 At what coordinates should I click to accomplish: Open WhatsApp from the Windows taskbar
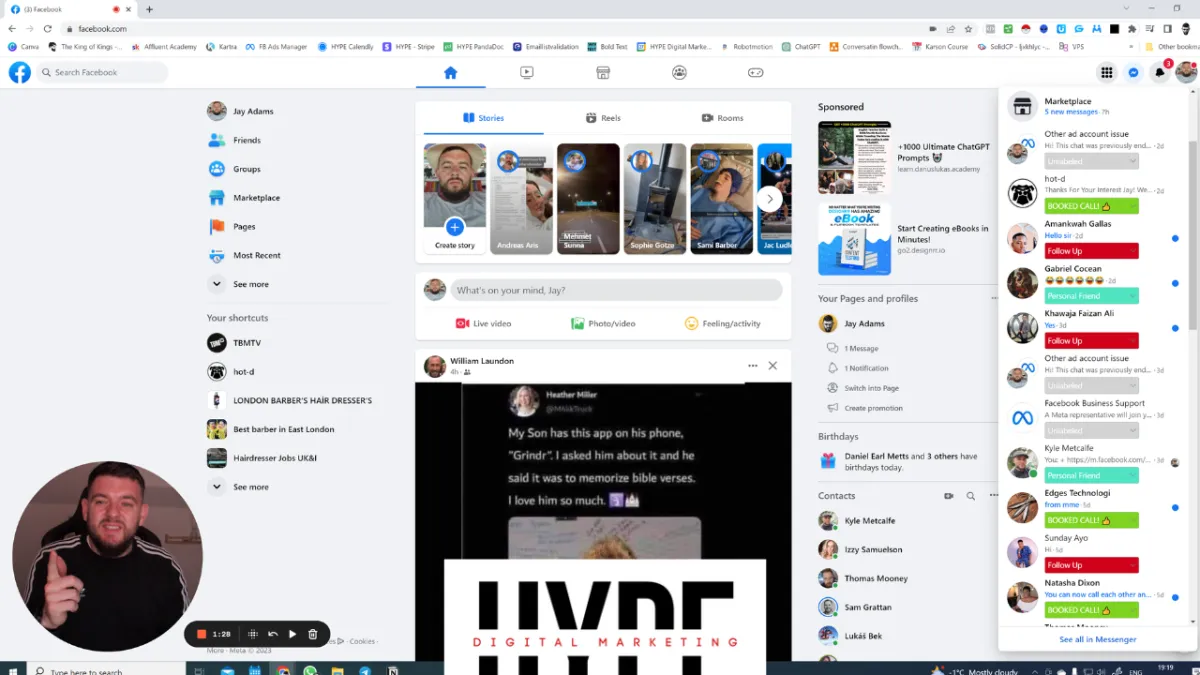[x=310, y=671]
